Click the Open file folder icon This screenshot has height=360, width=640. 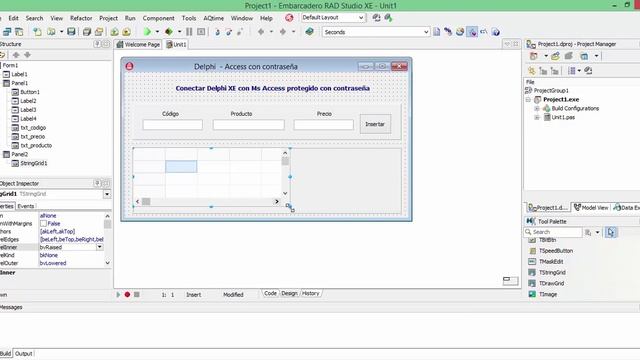pos(51,31)
